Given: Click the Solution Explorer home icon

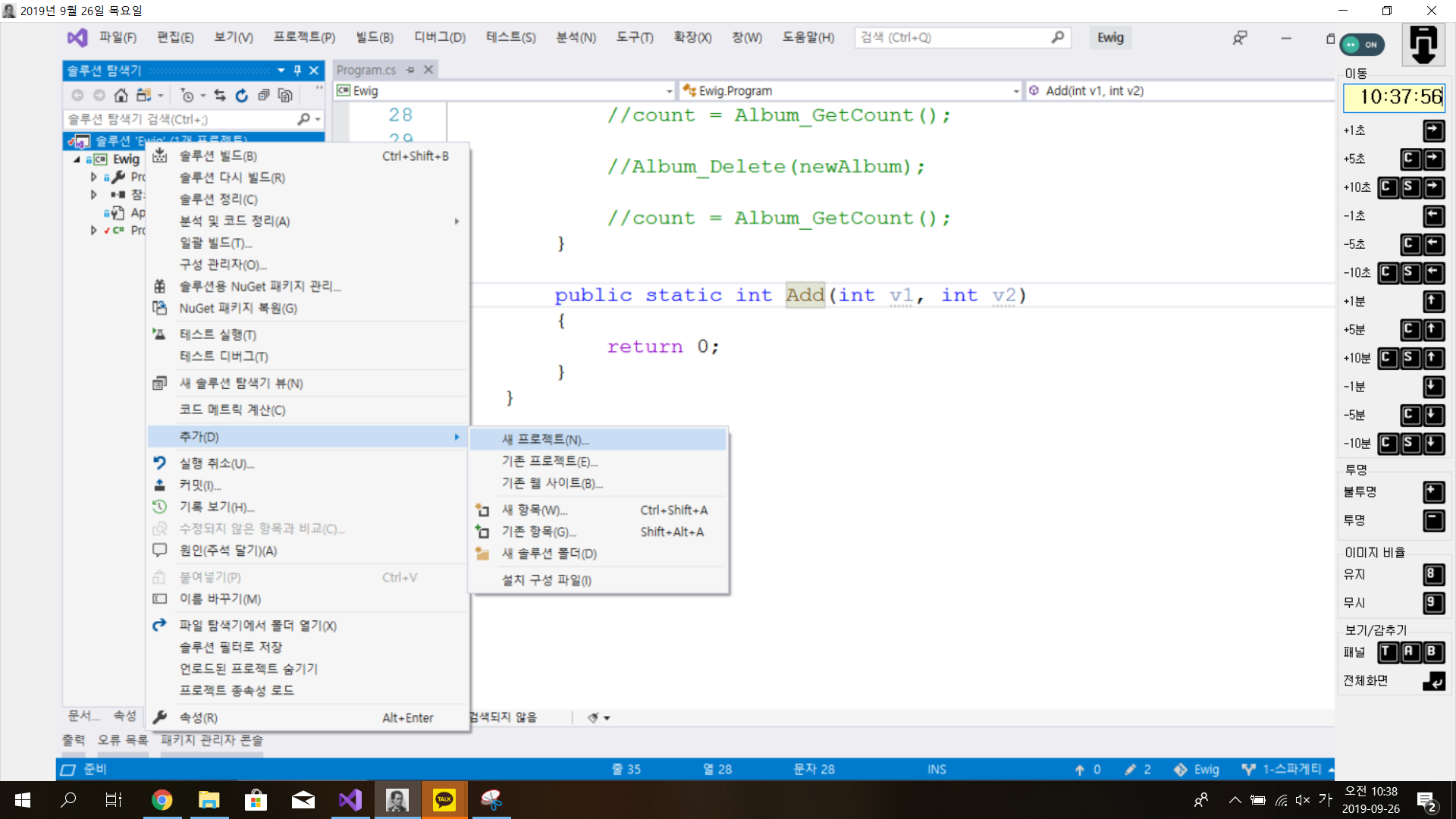Looking at the screenshot, I should point(121,95).
